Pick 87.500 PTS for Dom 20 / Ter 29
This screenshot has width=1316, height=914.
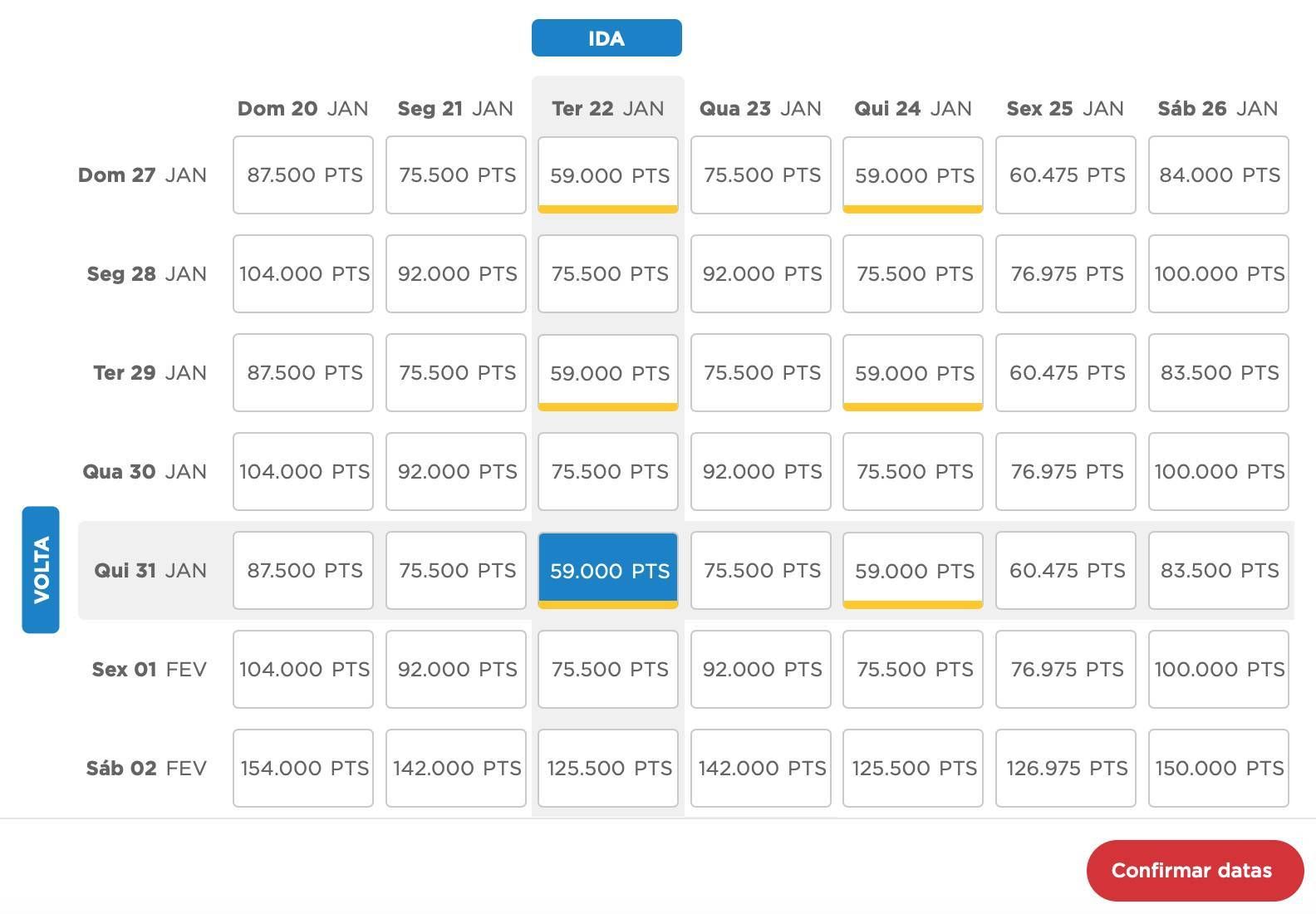[x=303, y=373]
